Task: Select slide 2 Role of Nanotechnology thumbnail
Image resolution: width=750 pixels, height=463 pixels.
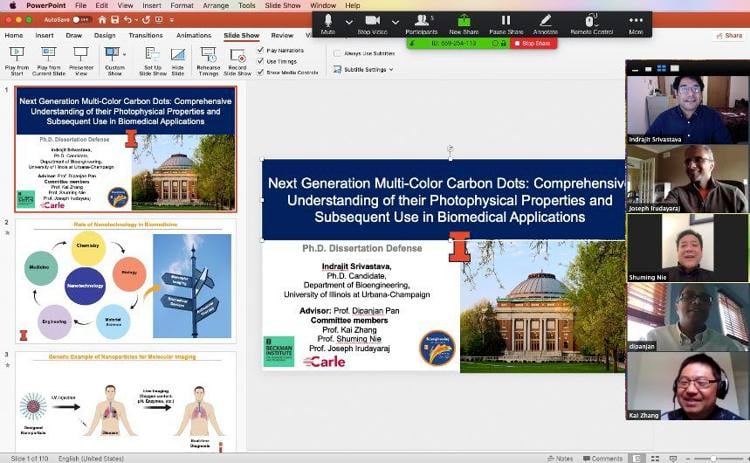Action: pos(126,281)
